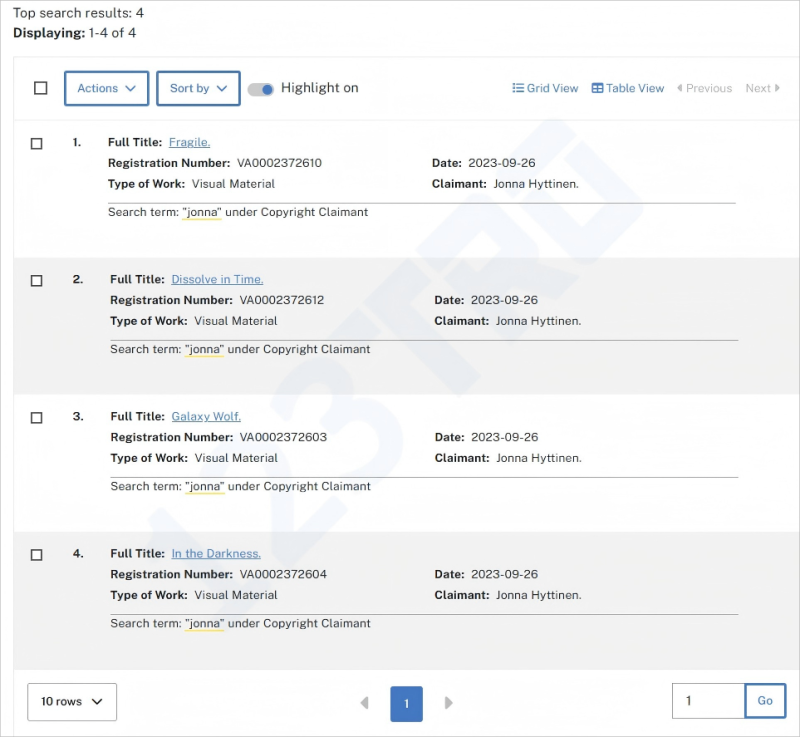Image resolution: width=800 pixels, height=737 pixels.
Task: Select the checkbox for result 3 Galaxy Wolf
Action: click(37, 417)
